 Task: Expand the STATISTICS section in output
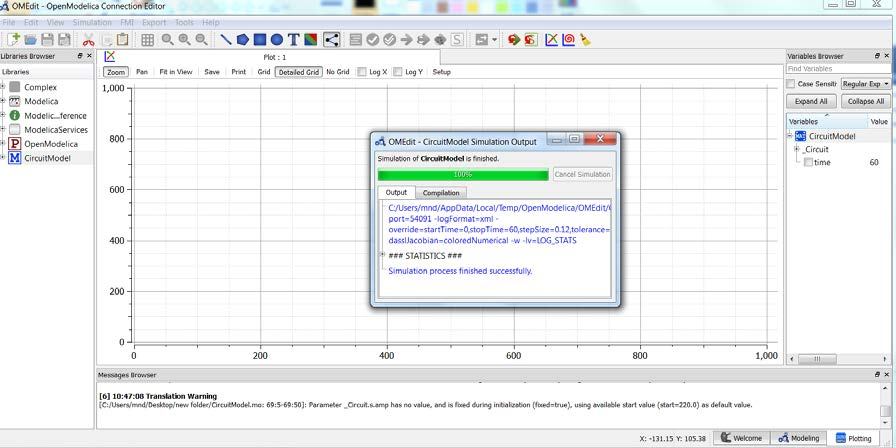pos(383,256)
